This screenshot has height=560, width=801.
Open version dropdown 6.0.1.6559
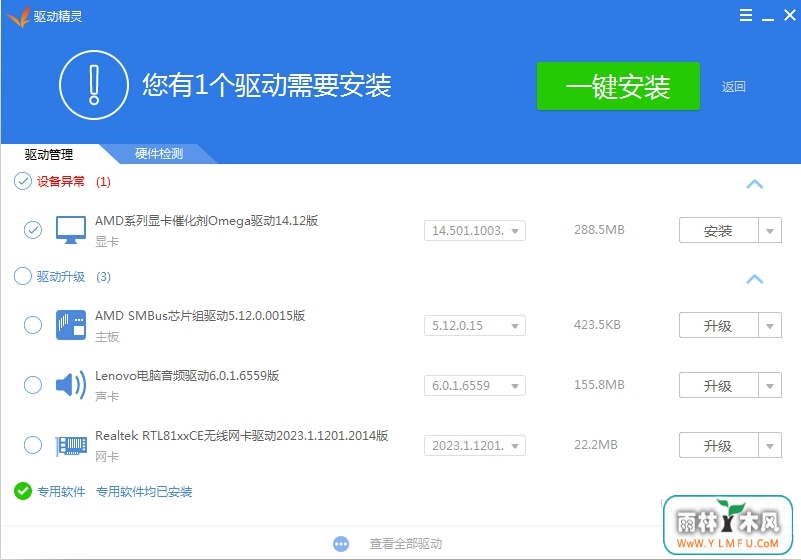coord(475,385)
